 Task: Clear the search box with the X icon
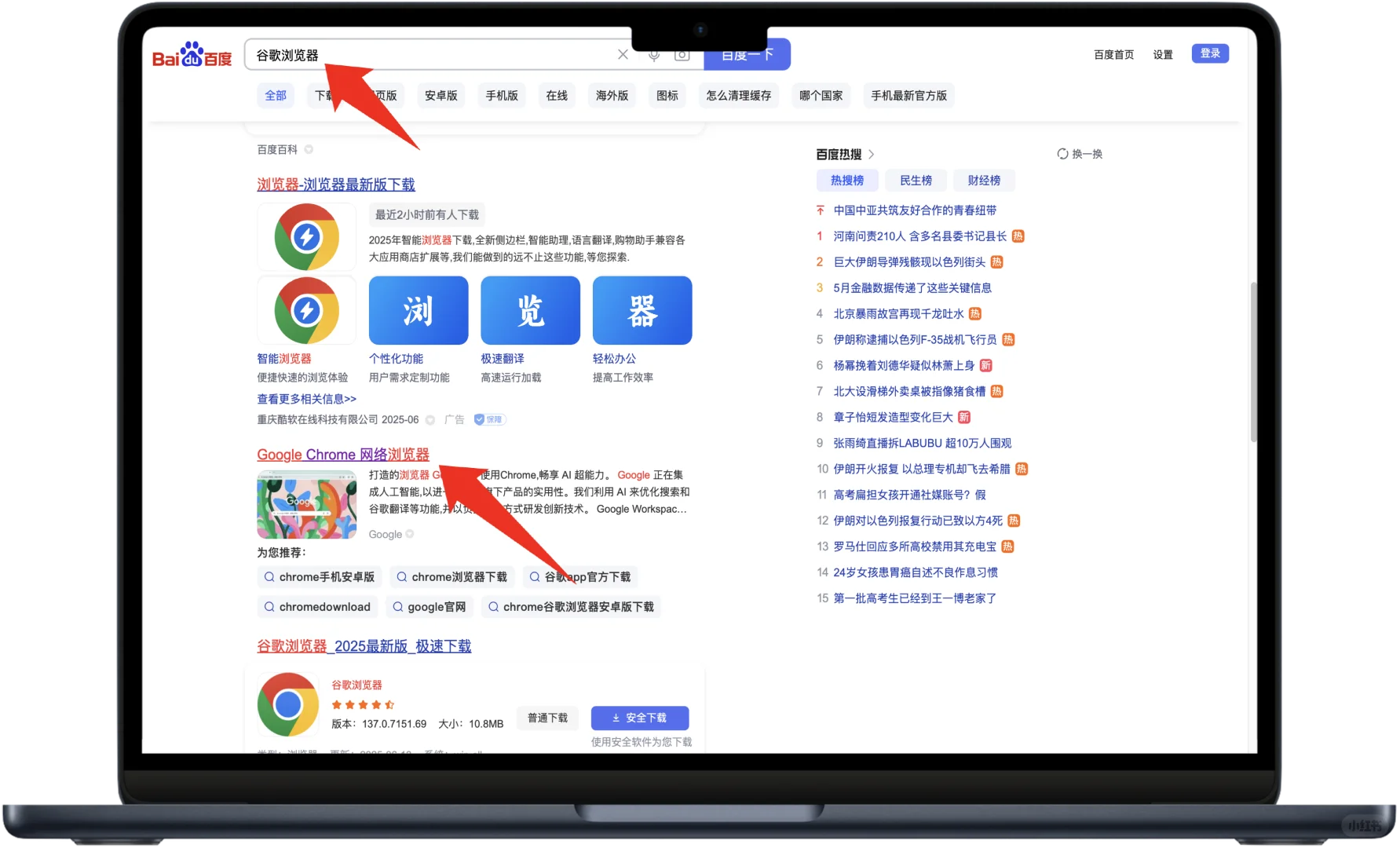pos(623,54)
